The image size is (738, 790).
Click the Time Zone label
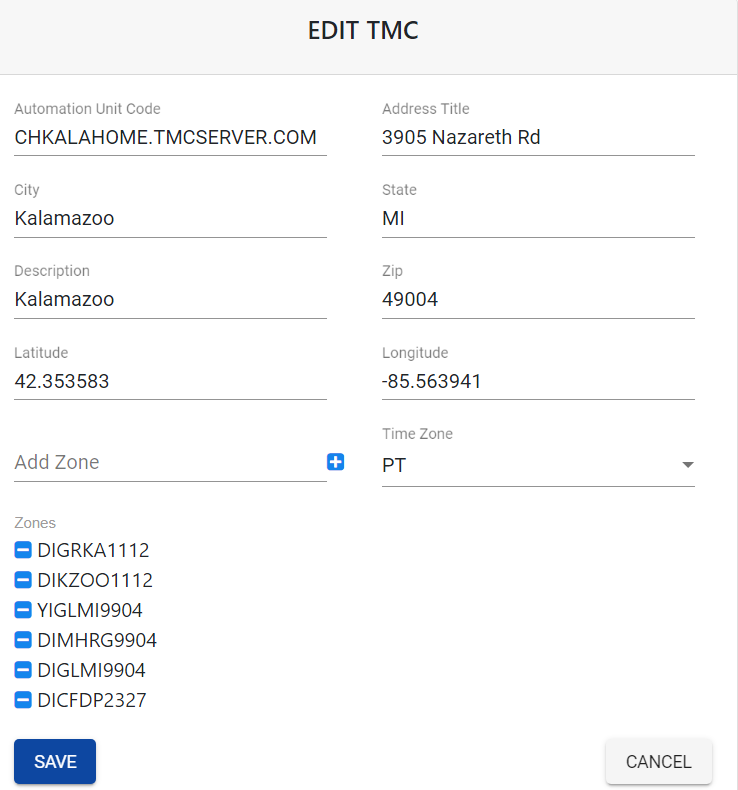[417, 434]
